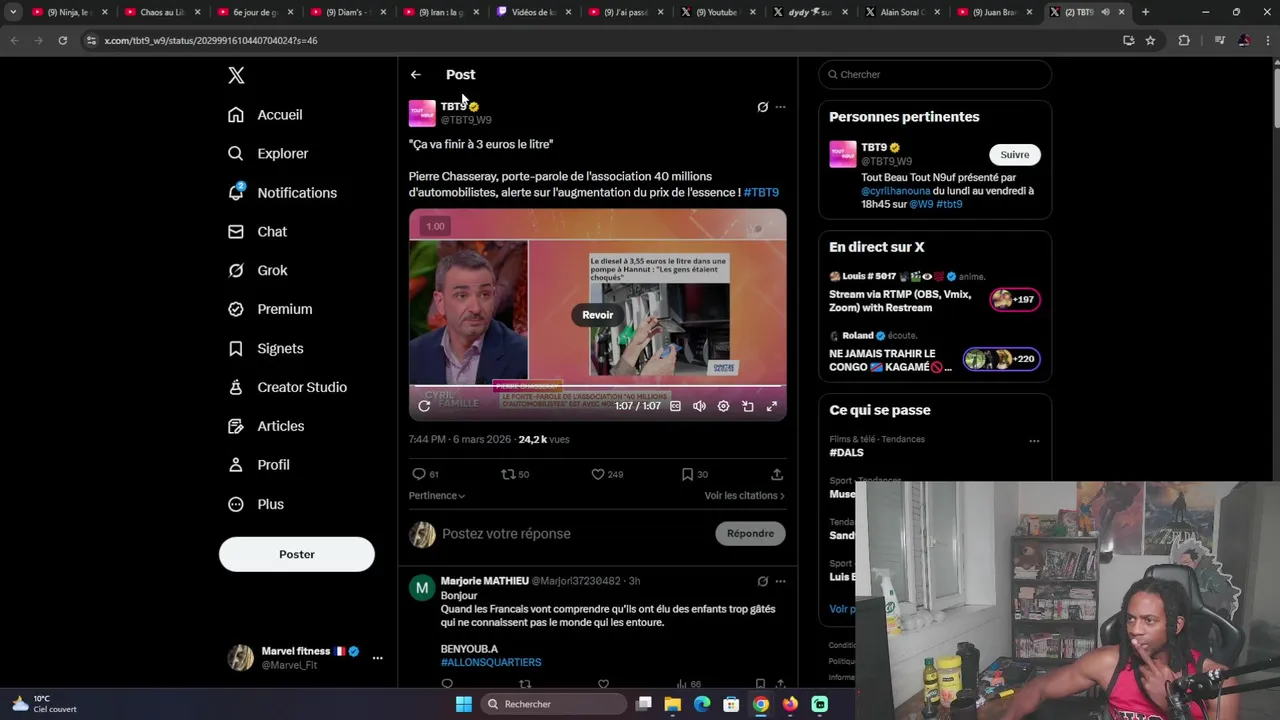This screenshot has width=1280, height=720.
Task: Click the taskbar Rechercher box
Action: point(553,704)
